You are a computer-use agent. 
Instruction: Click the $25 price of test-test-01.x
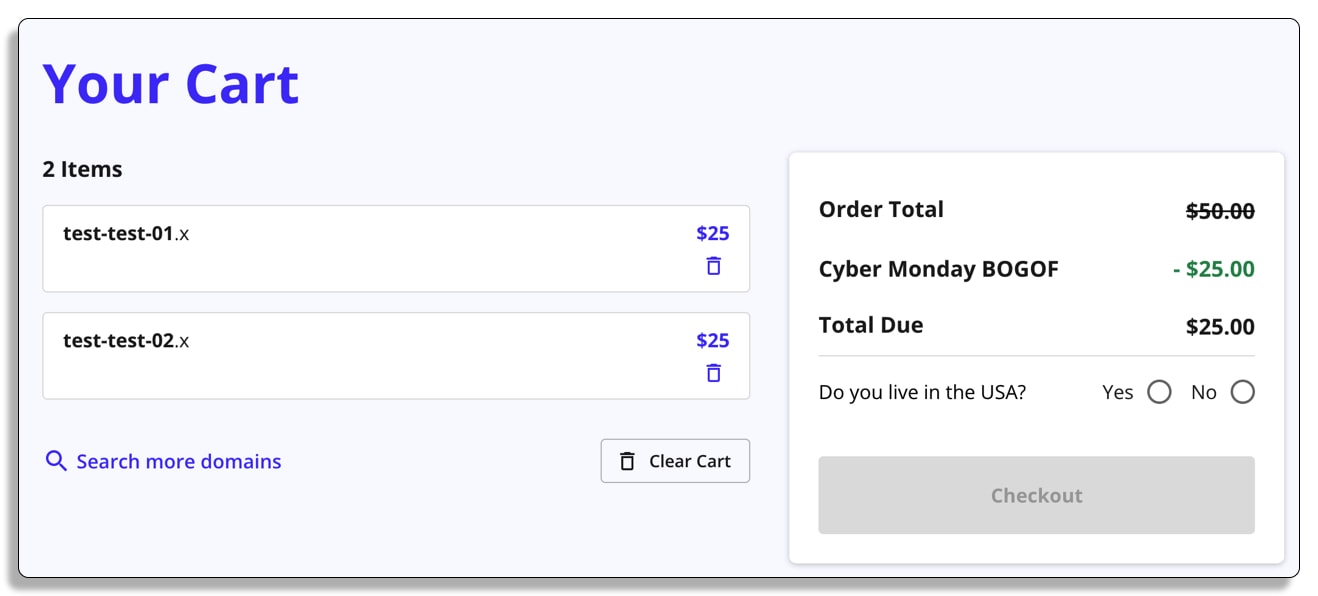tap(713, 234)
